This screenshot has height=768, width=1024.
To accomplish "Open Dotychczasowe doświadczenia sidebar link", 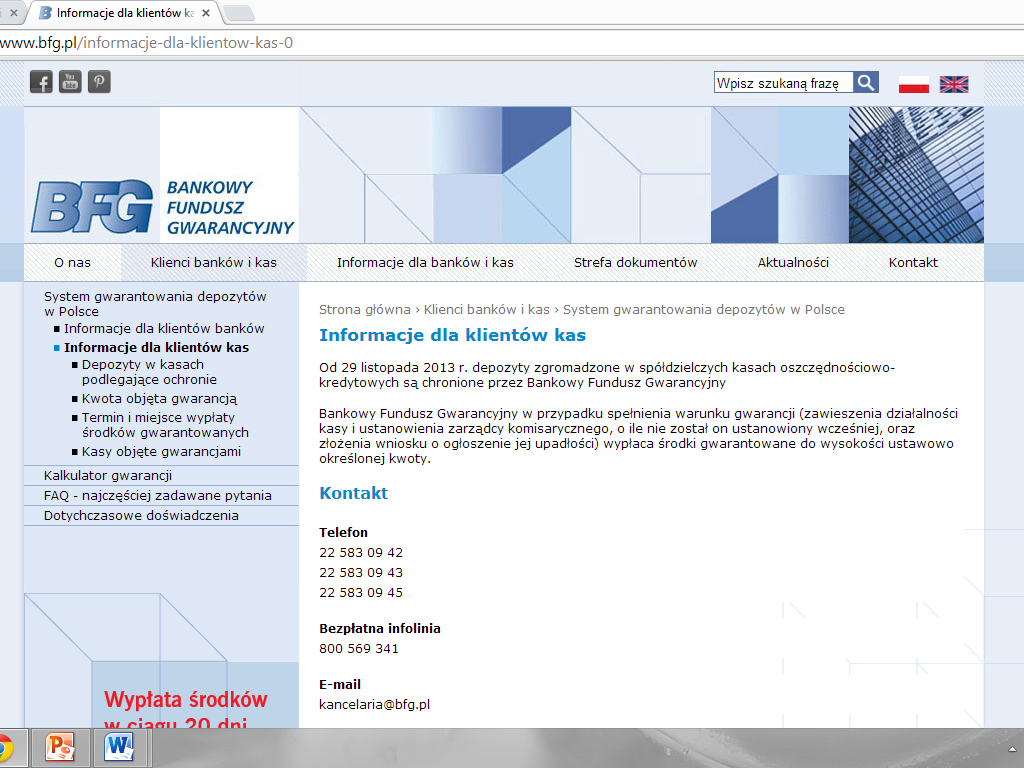I will pos(141,515).
